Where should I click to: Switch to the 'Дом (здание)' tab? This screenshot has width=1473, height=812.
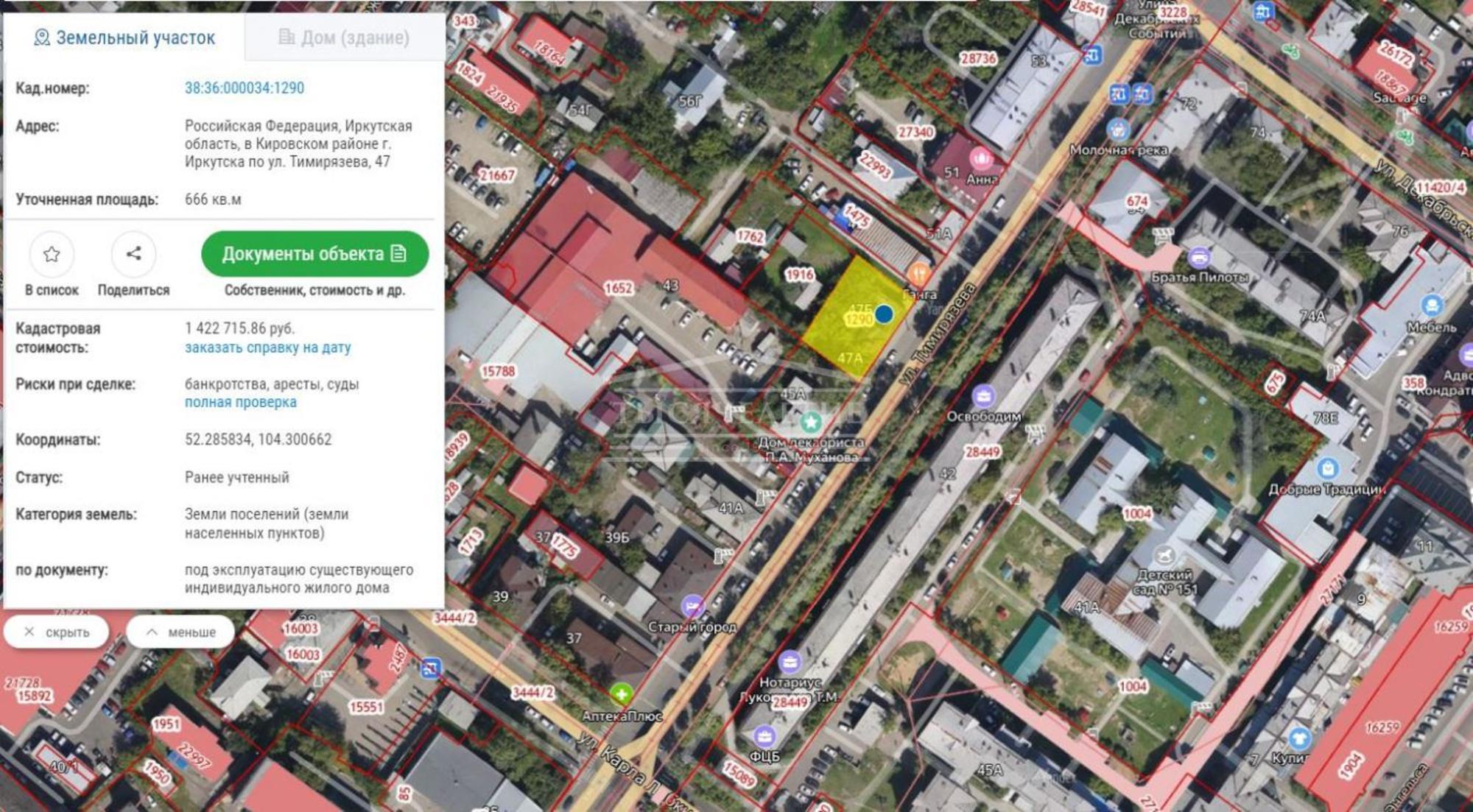pyautogui.click(x=344, y=38)
